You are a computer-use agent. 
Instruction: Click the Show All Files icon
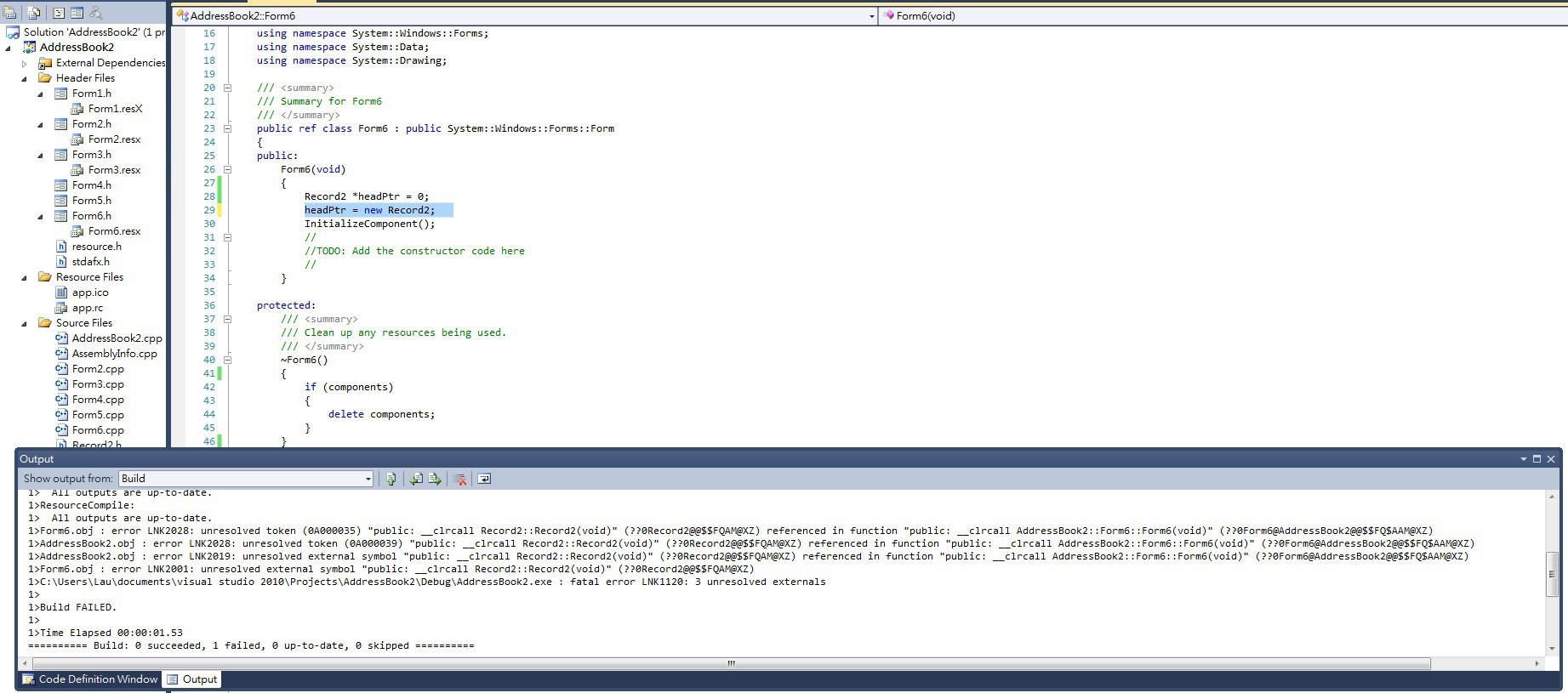(x=34, y=13)
